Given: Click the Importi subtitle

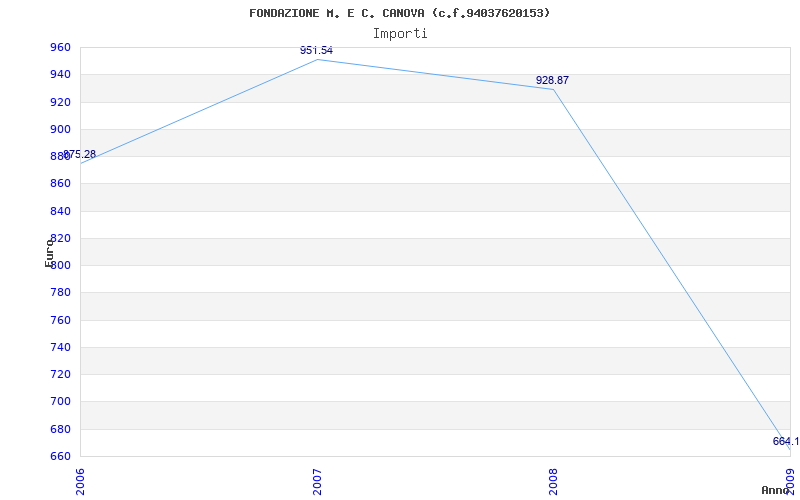Looking at the screenshot, I should (399, 34).
